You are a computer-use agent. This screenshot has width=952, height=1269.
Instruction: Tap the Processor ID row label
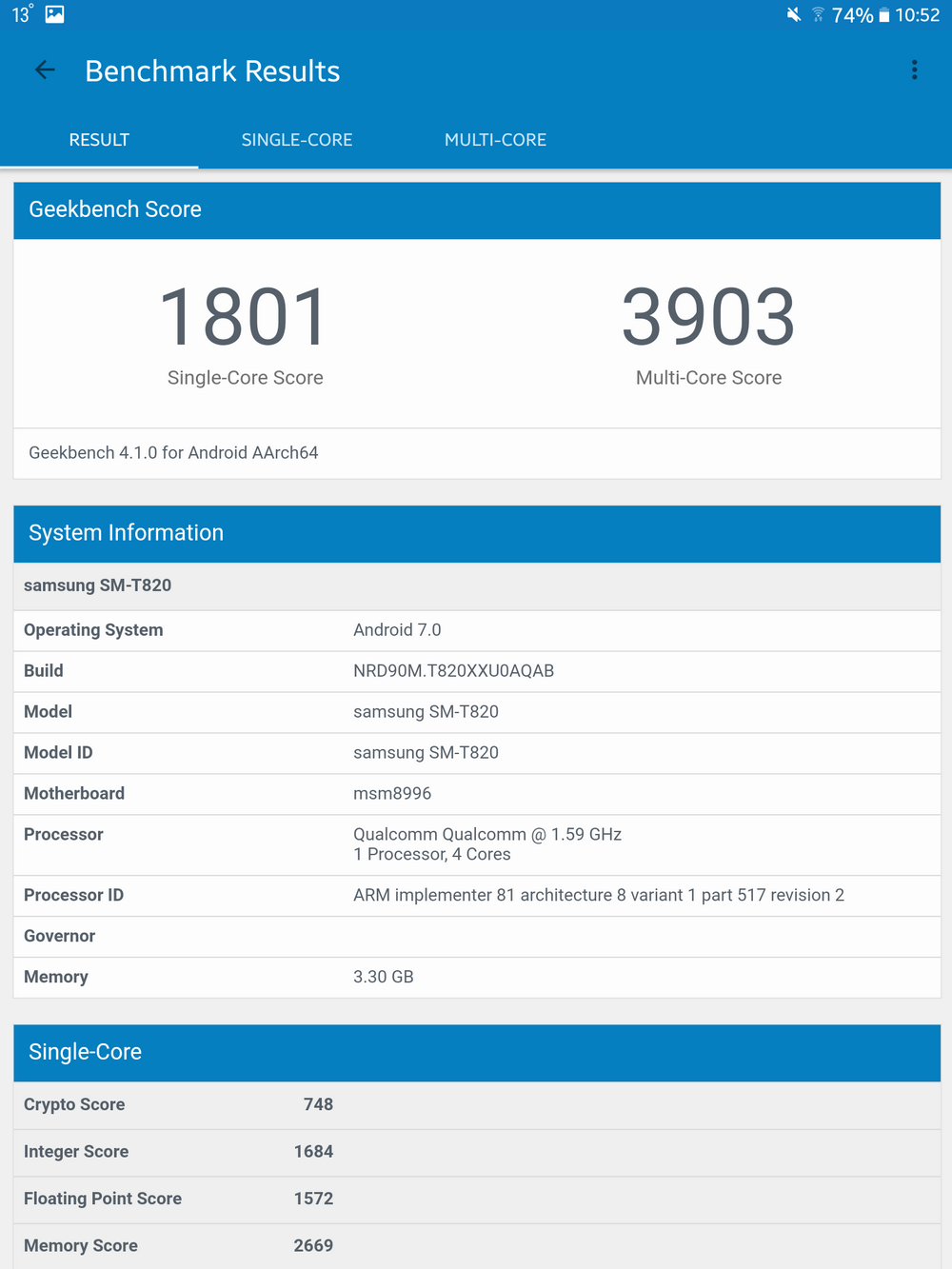[x=73, y=896]
